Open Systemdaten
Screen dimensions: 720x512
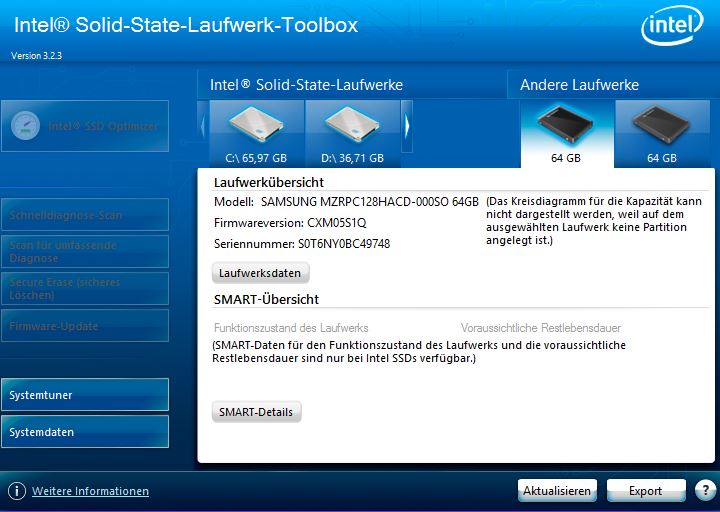85,432
